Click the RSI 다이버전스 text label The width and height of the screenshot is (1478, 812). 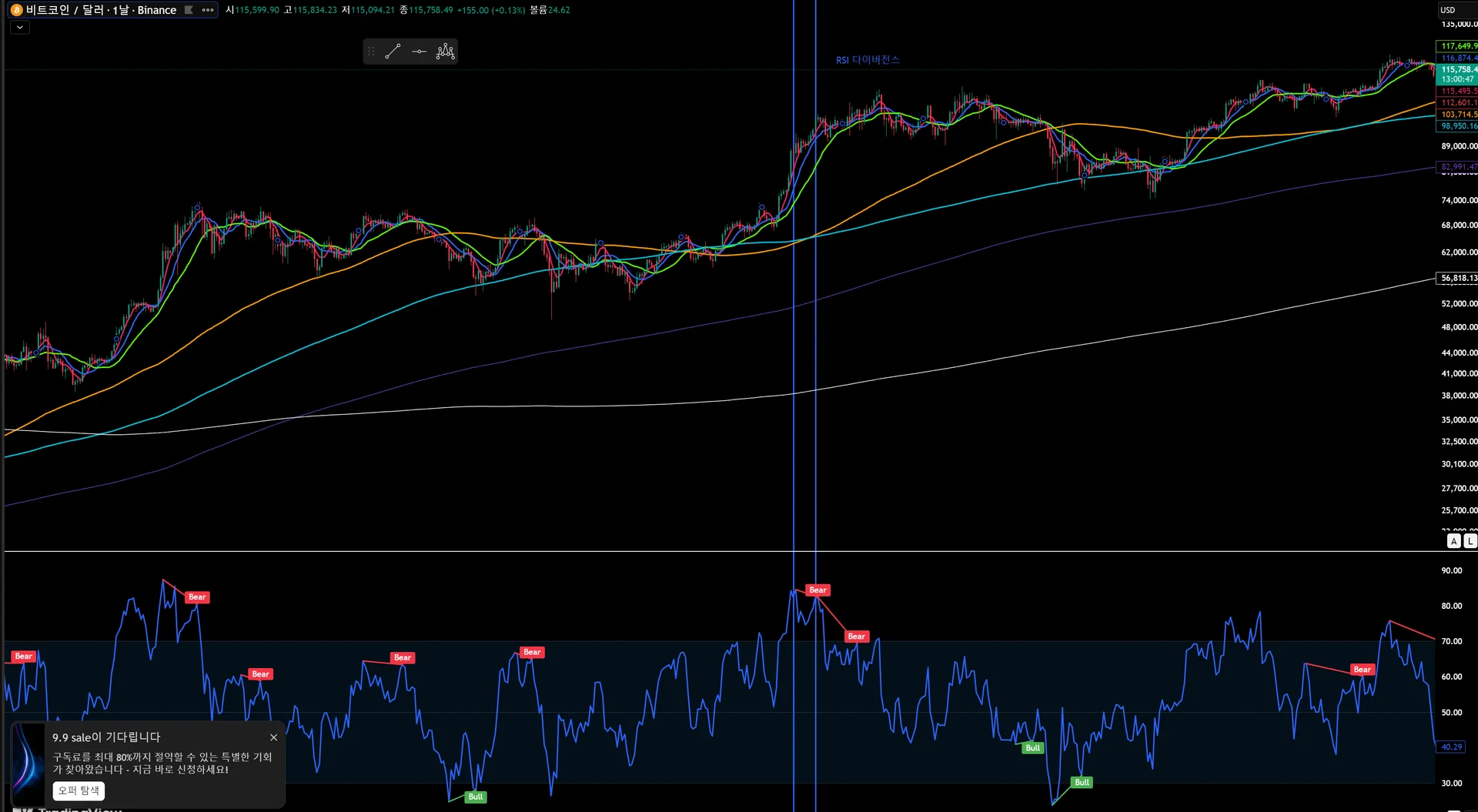[868, 60]
